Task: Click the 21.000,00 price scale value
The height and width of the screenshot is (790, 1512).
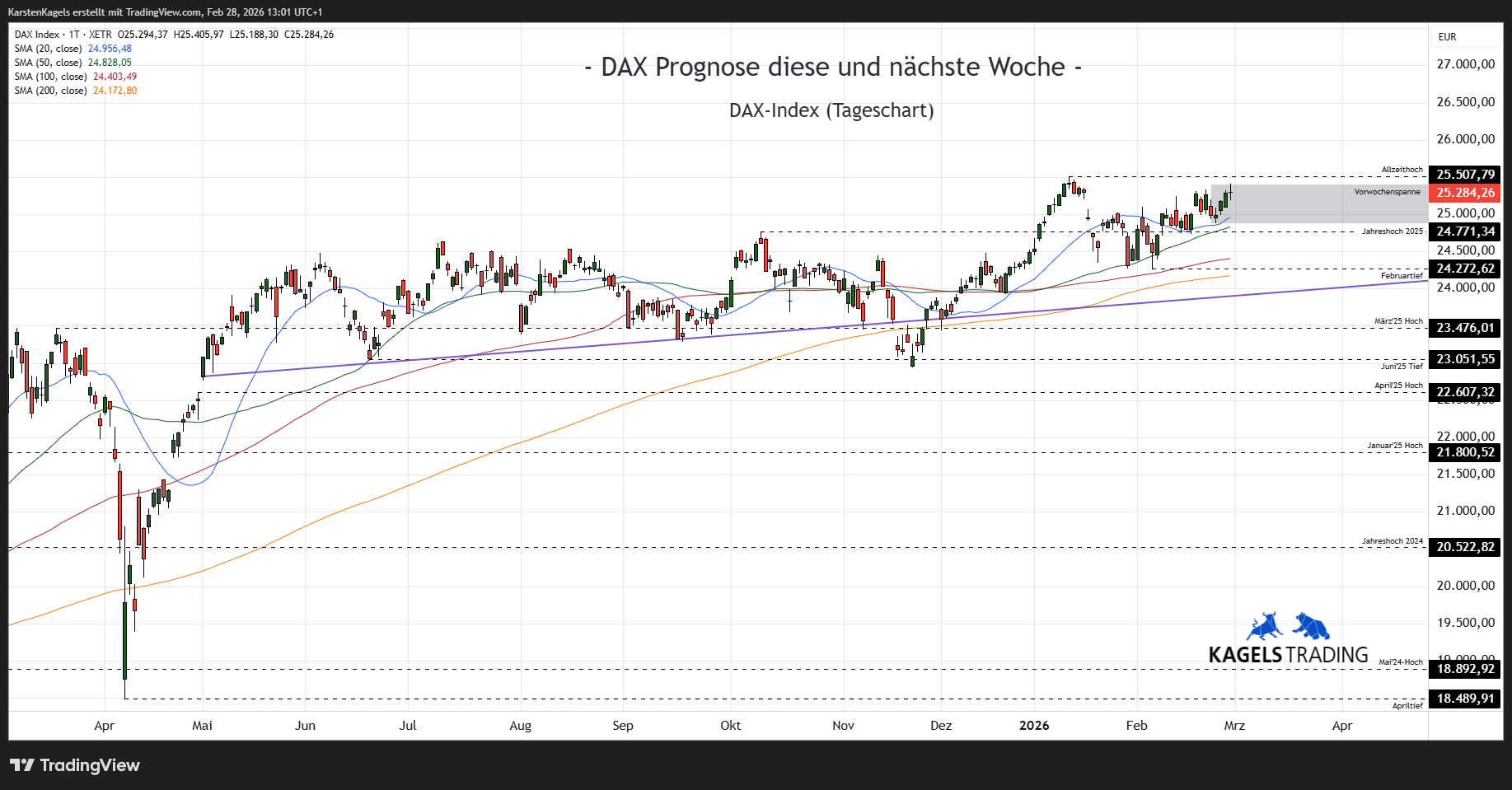Action: pos(1465,511)
